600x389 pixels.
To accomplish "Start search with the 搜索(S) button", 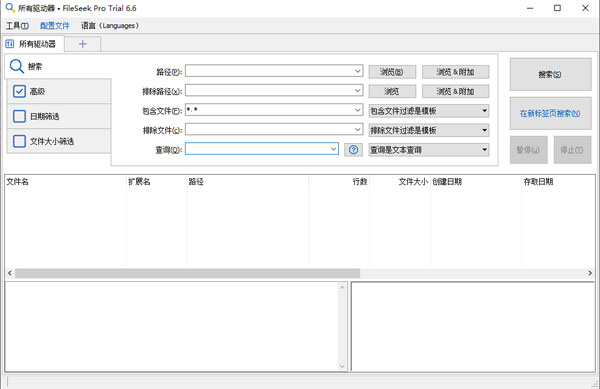I will (550, 75).
